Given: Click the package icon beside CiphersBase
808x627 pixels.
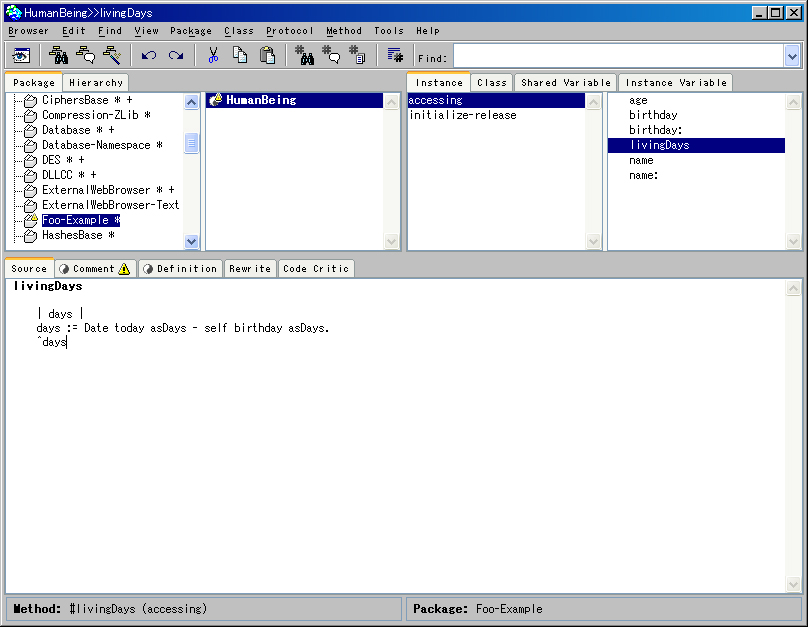Looking at the screenshot, I should (x=30, y=100).
